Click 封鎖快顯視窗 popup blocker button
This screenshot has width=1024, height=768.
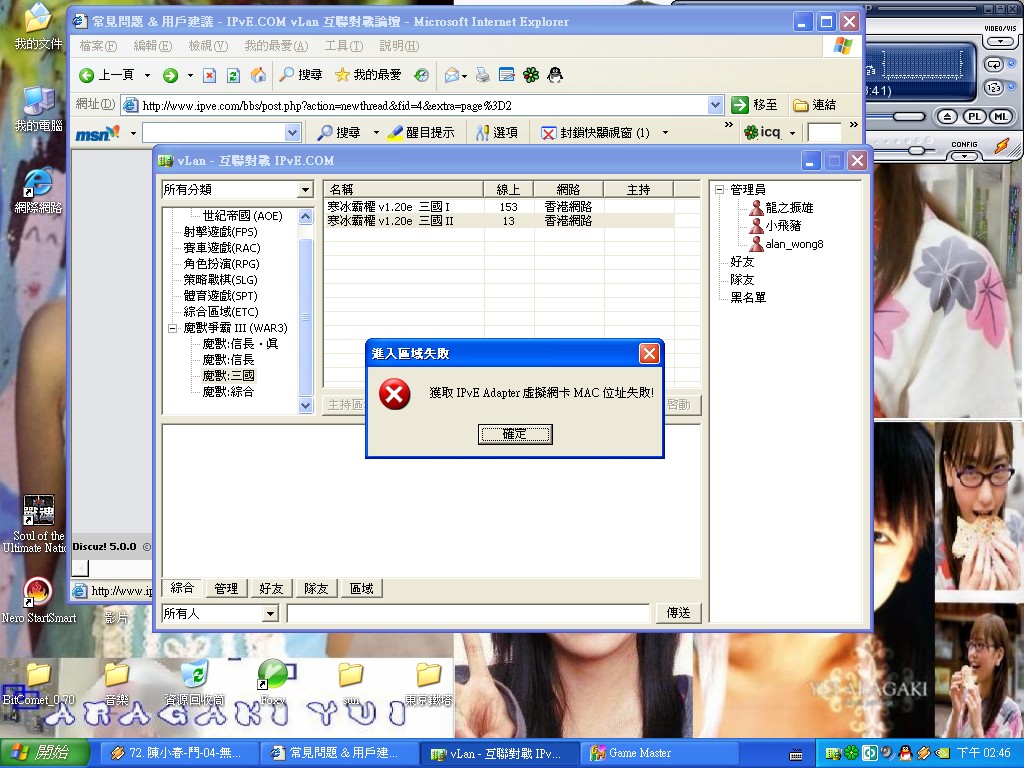tap(596, 133)
